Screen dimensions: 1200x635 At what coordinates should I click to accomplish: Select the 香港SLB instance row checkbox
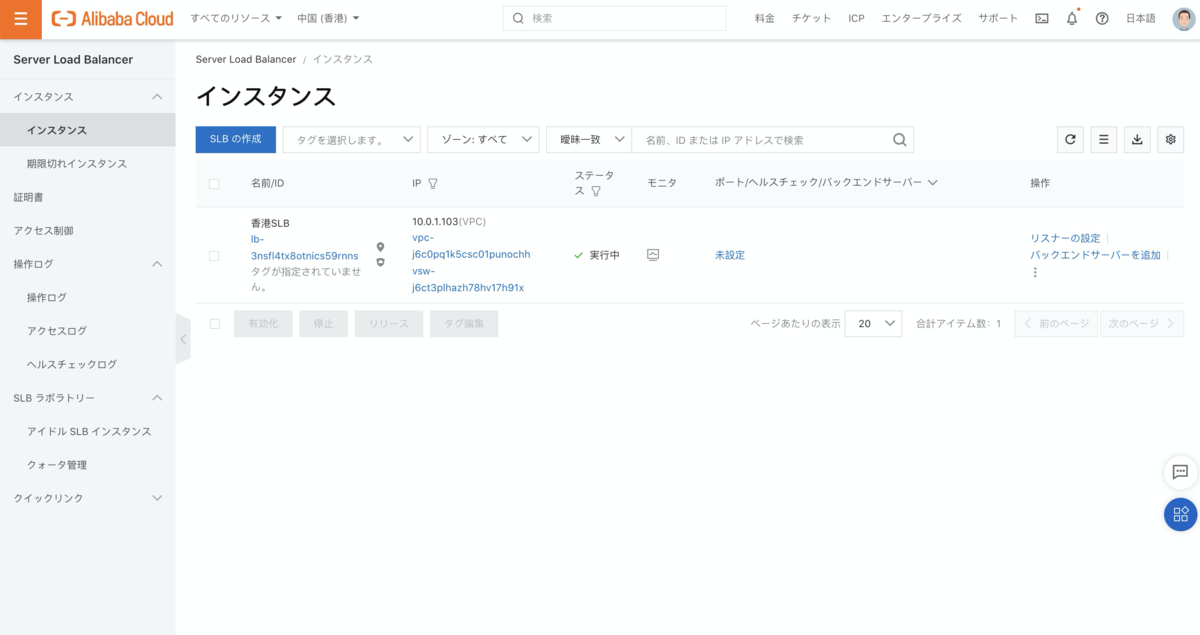pyautogui.click(x=214, y=256)
